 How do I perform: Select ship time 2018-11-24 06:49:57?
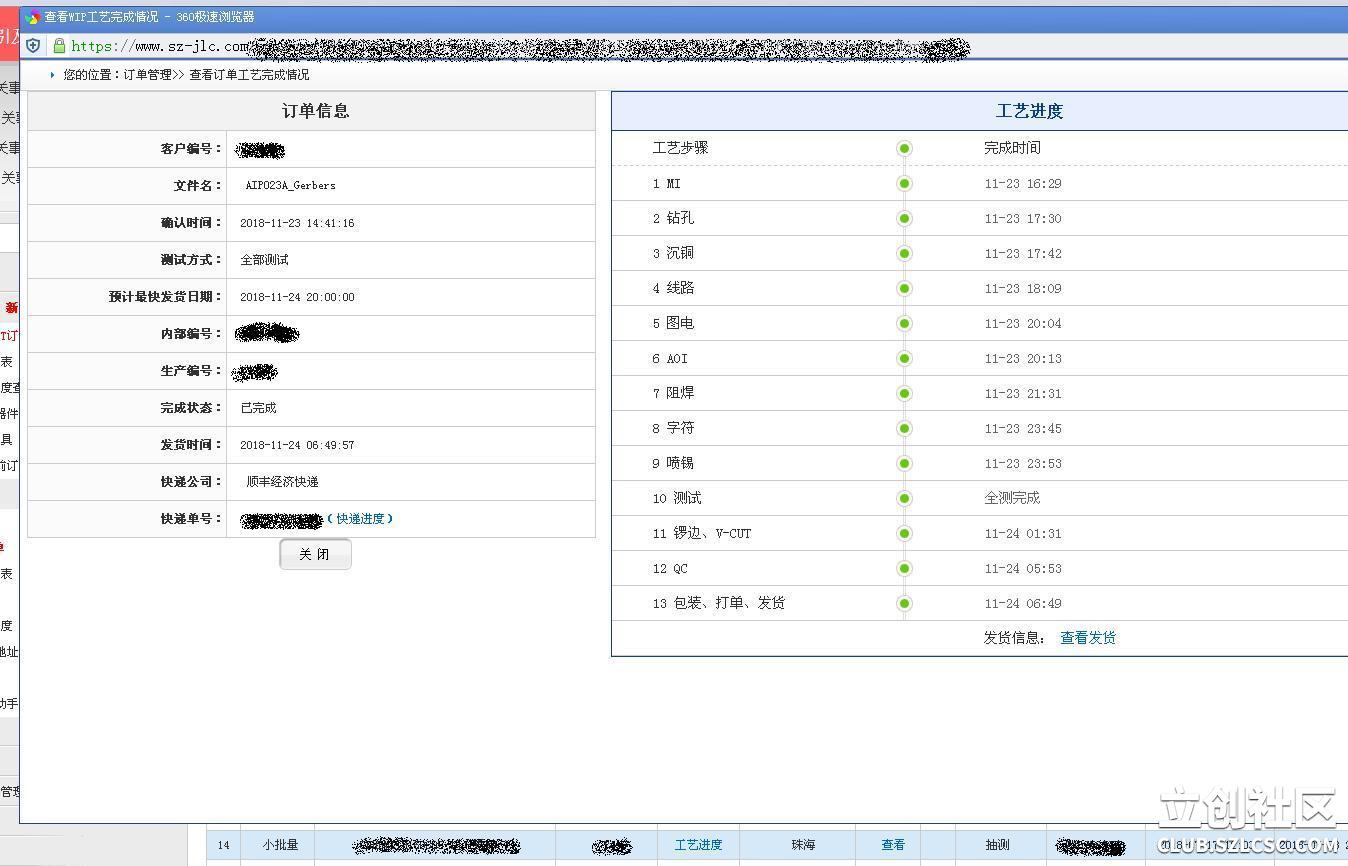coord(297,445)
